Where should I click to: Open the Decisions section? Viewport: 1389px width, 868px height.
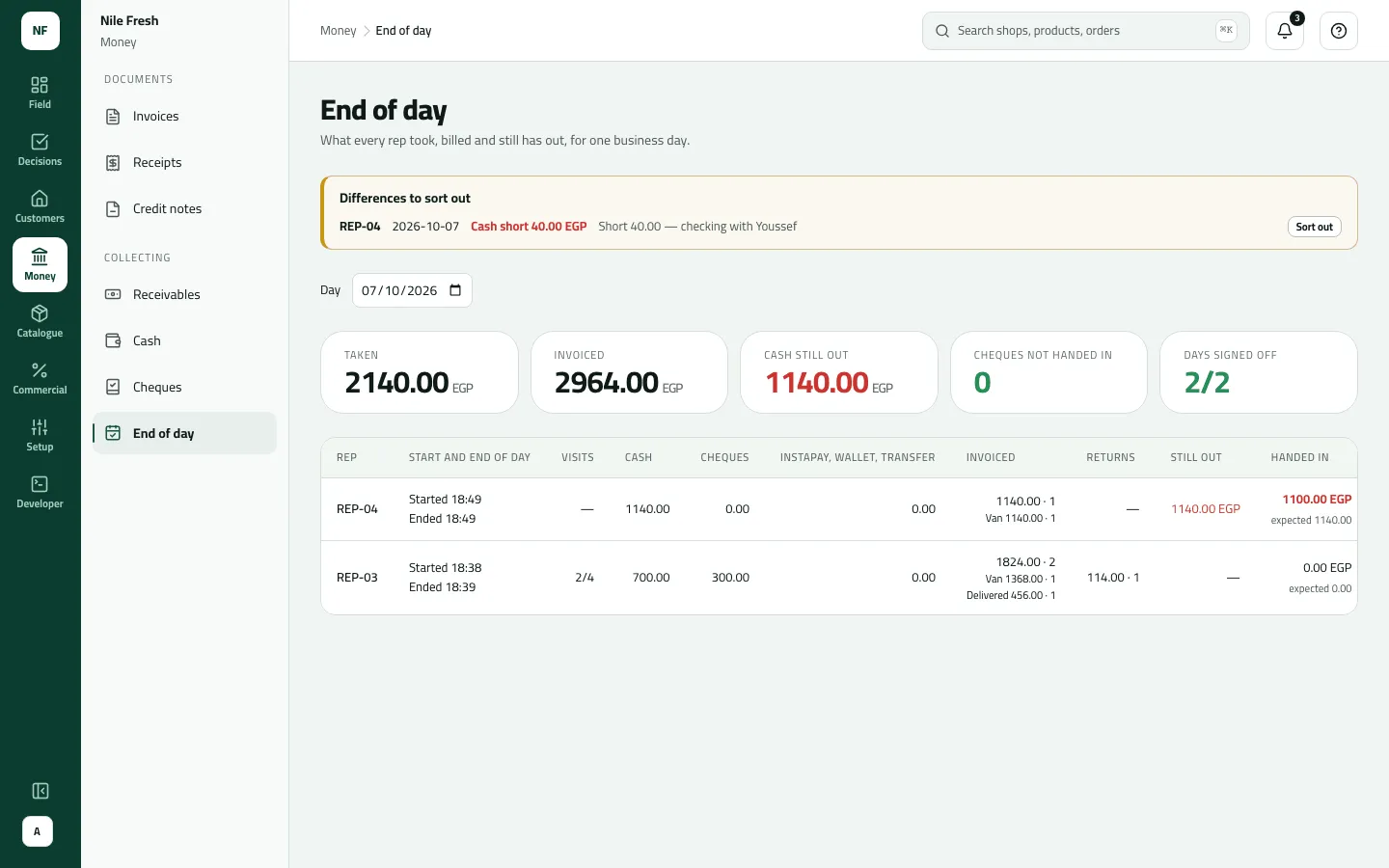click(40, 149)
